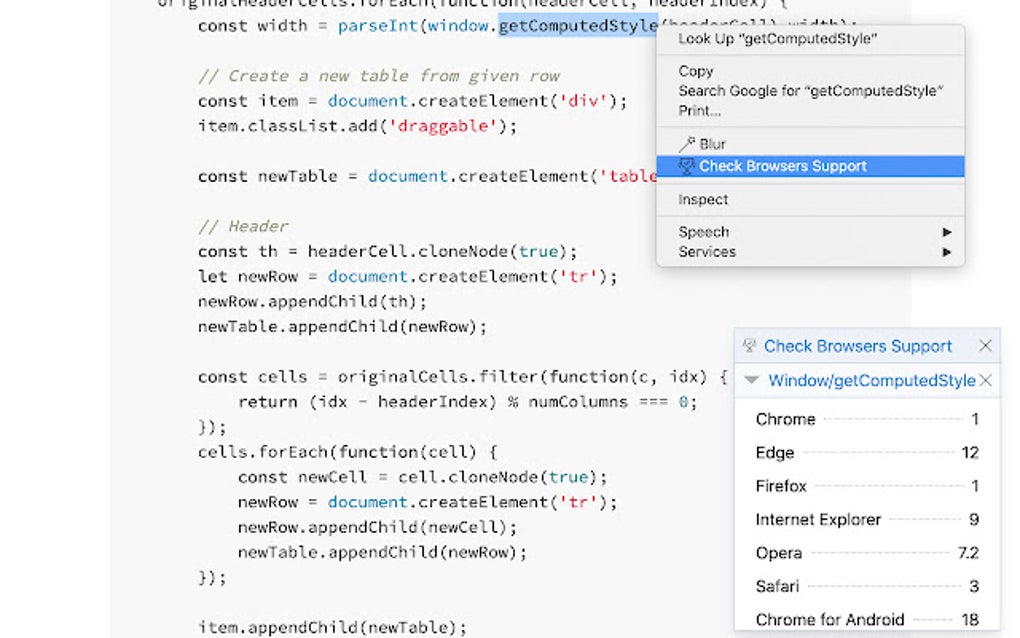Screen dimensions: 1020x638
Task: Click the Internet Explorer support entry
Action: coord(816,519)
